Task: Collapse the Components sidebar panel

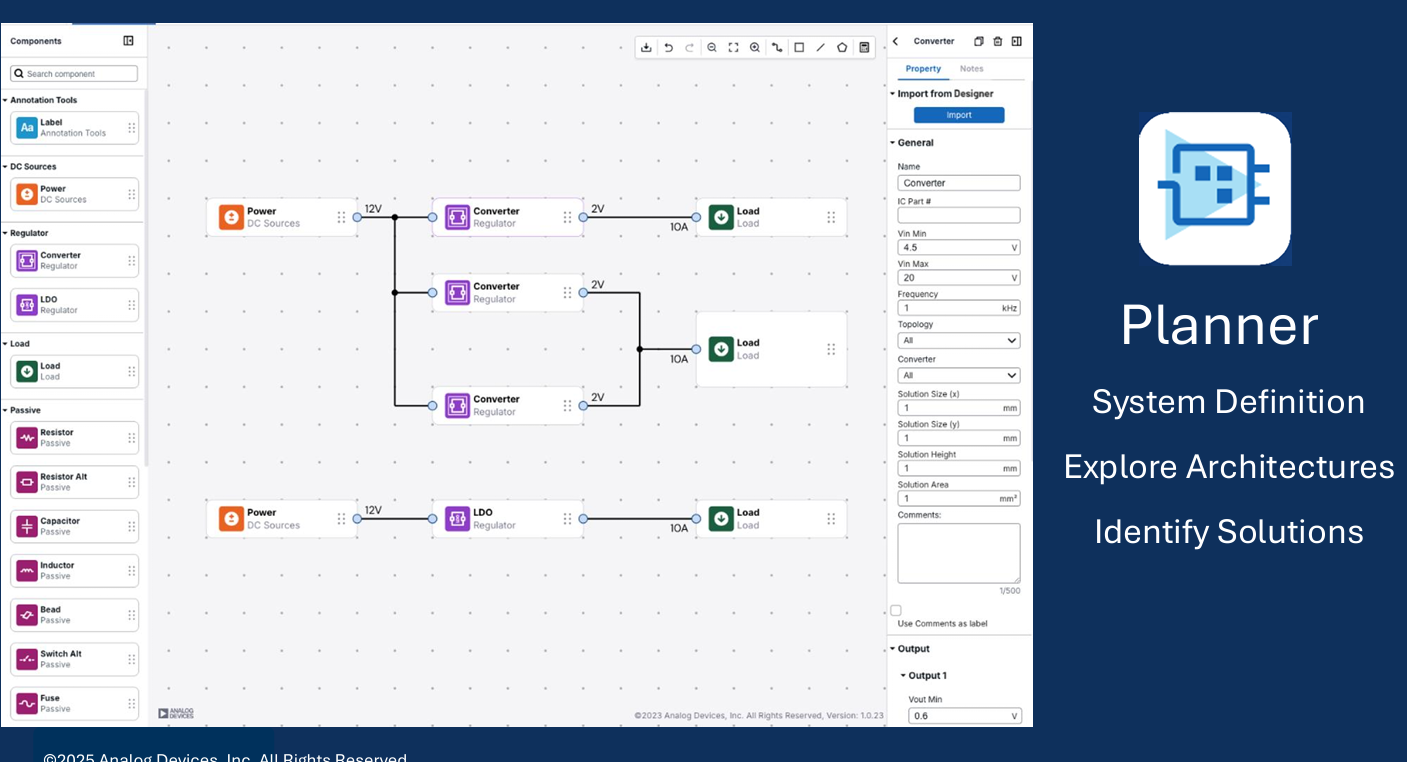Action: (x=128, y=41)
